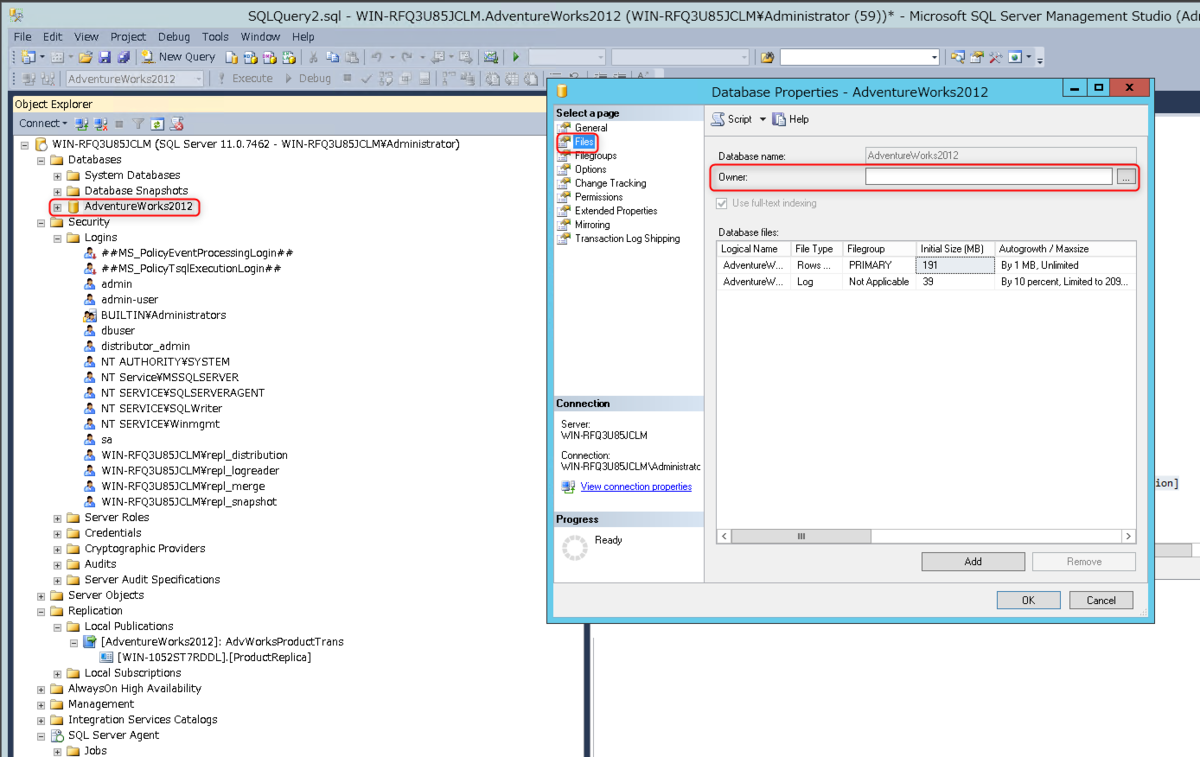Open the AdventureWorks2012 database dropdown in toolbar
Viewport: 1200px width, 757px height.
(x=198, y=79)
